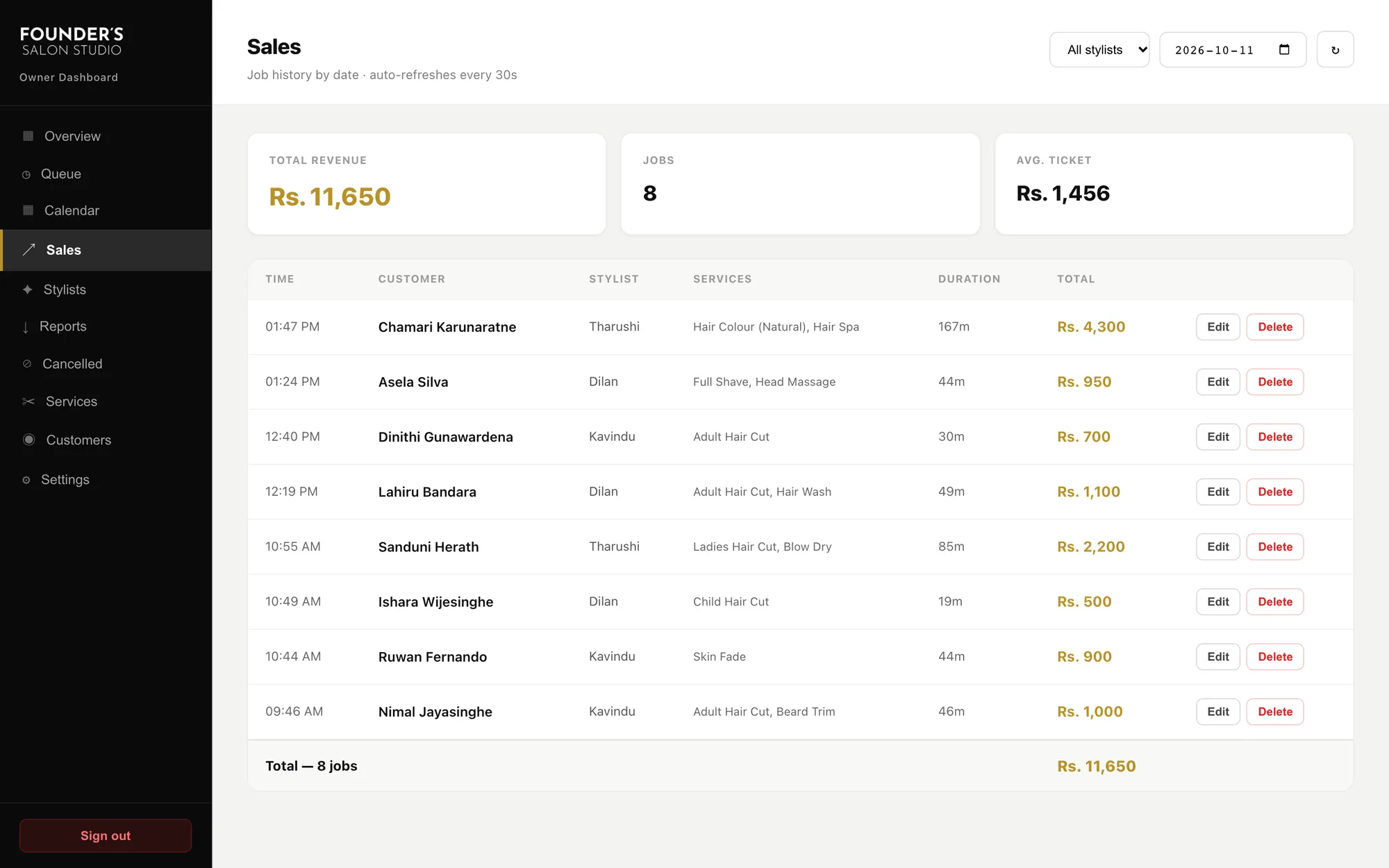
Task: Open the All stylists dropdown
Action: 1099,49
